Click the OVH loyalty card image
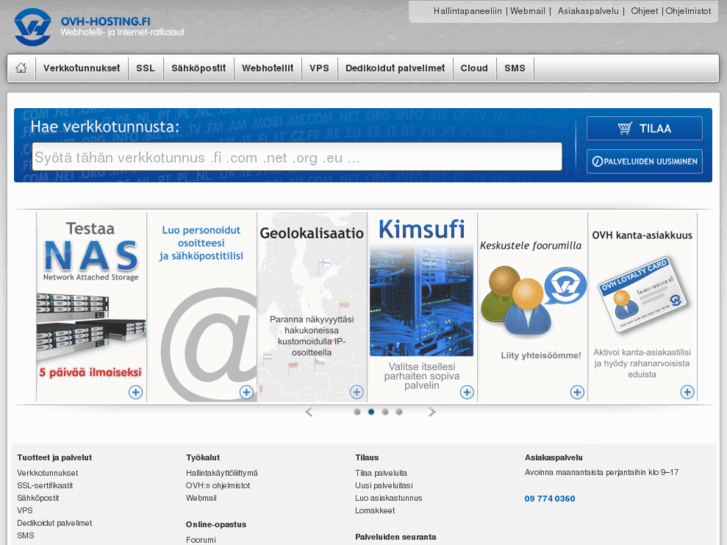Screen dimensions: 727x545 pos(644,295)
